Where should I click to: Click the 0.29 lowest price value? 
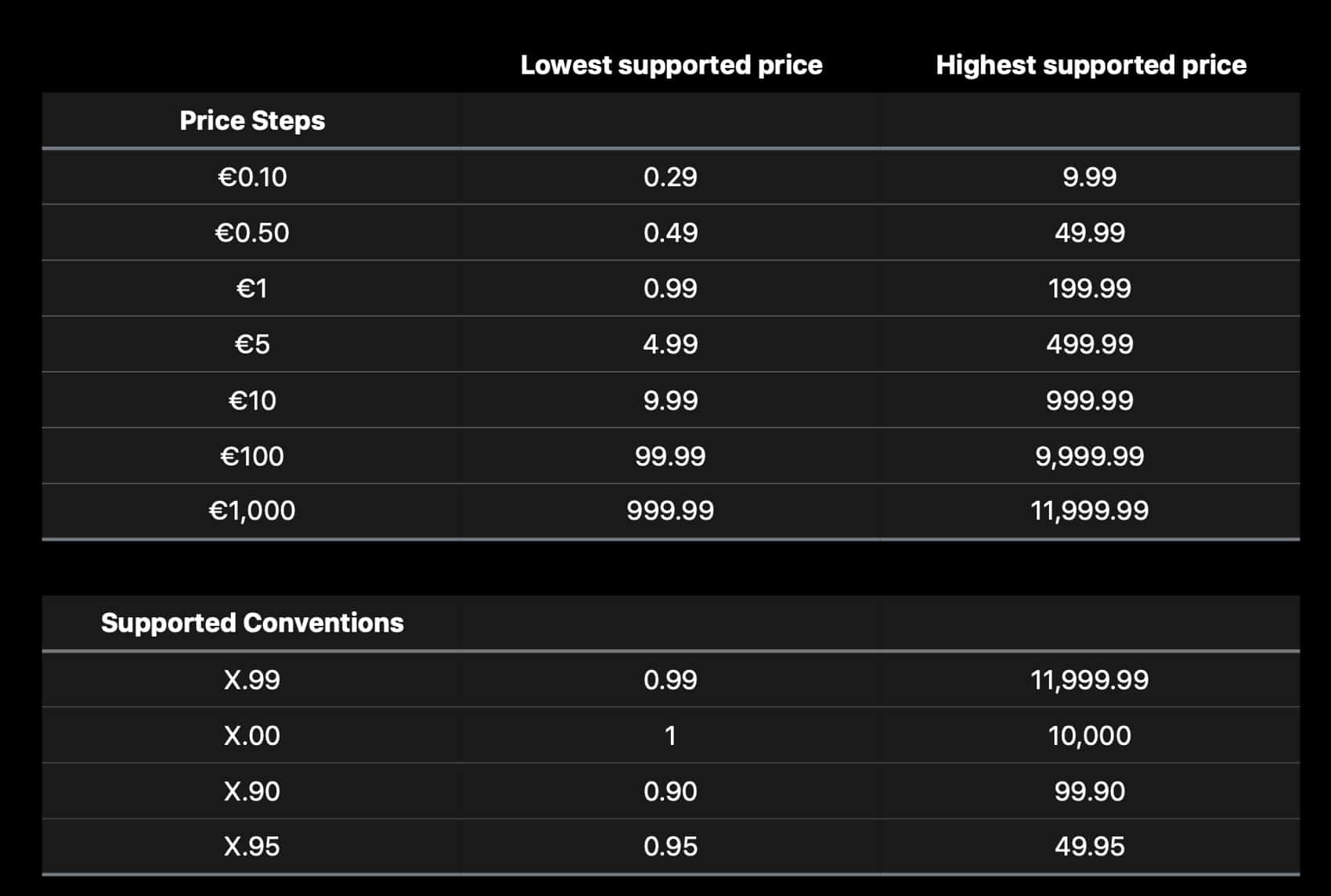click(x=670, y=177)
